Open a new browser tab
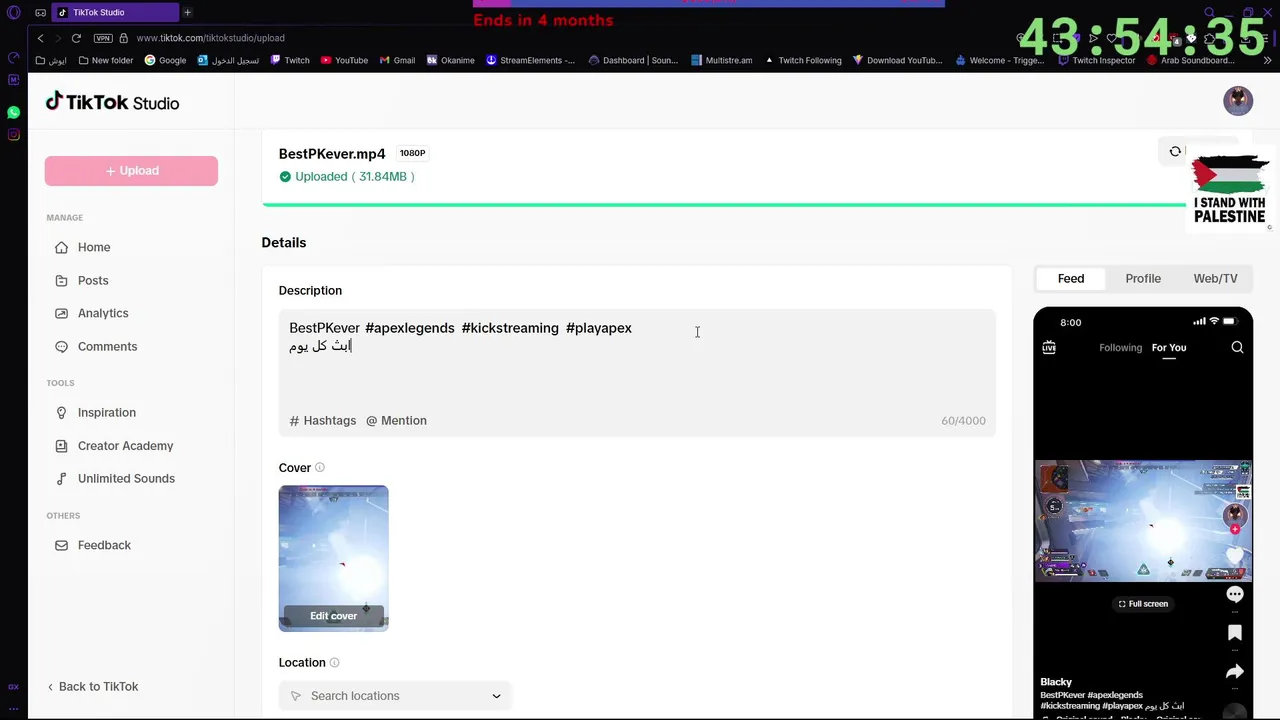 tap(187, 12)
